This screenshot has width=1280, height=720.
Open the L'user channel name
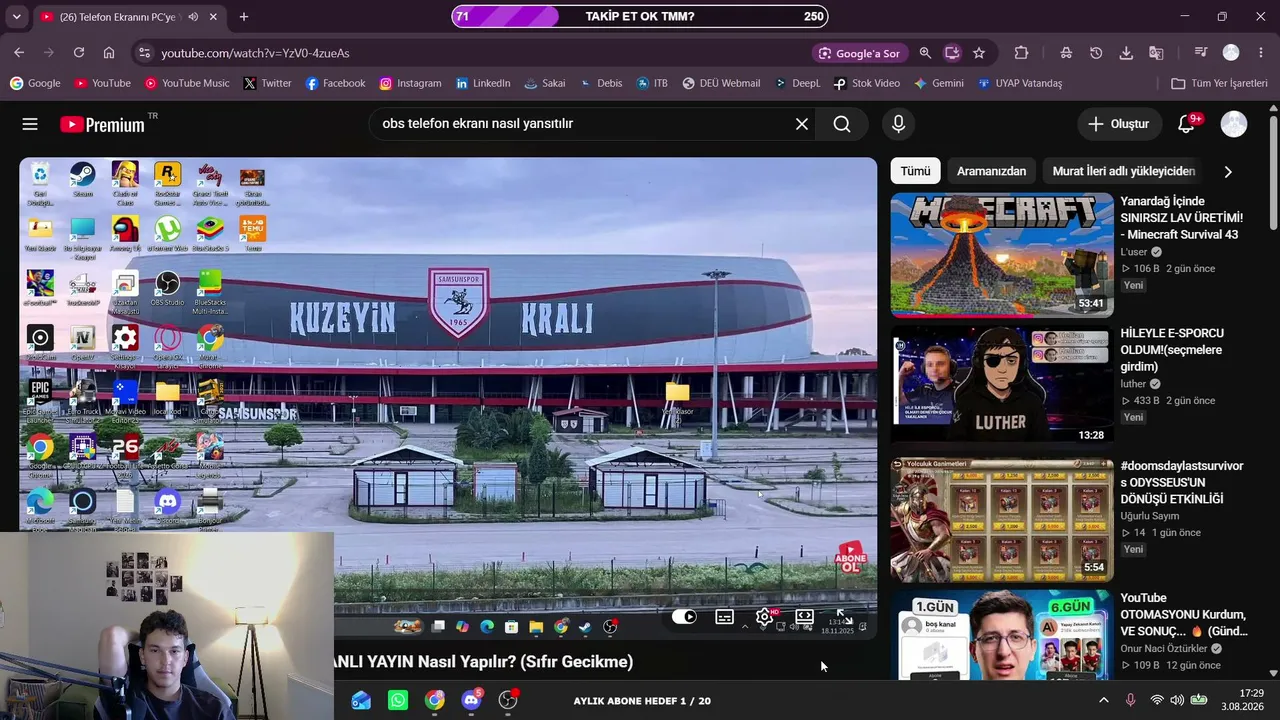tap(1134, 252)
